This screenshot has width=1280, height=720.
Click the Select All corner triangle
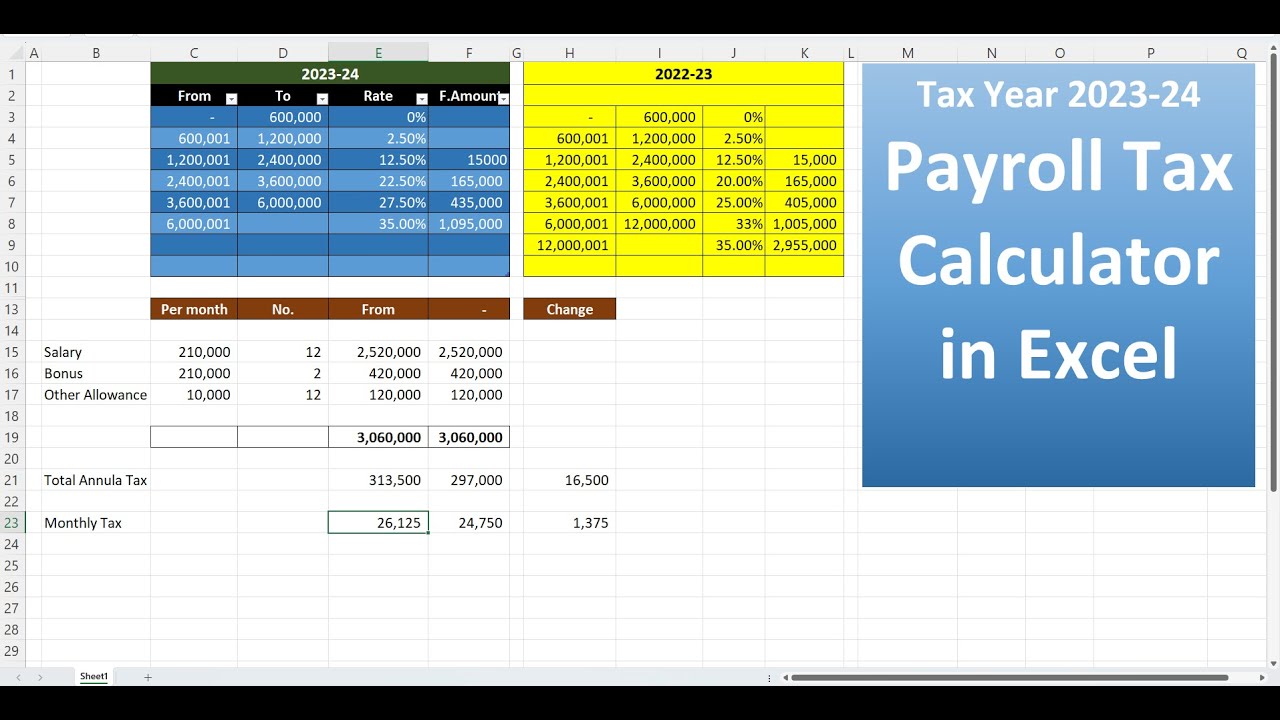(13, 54)
